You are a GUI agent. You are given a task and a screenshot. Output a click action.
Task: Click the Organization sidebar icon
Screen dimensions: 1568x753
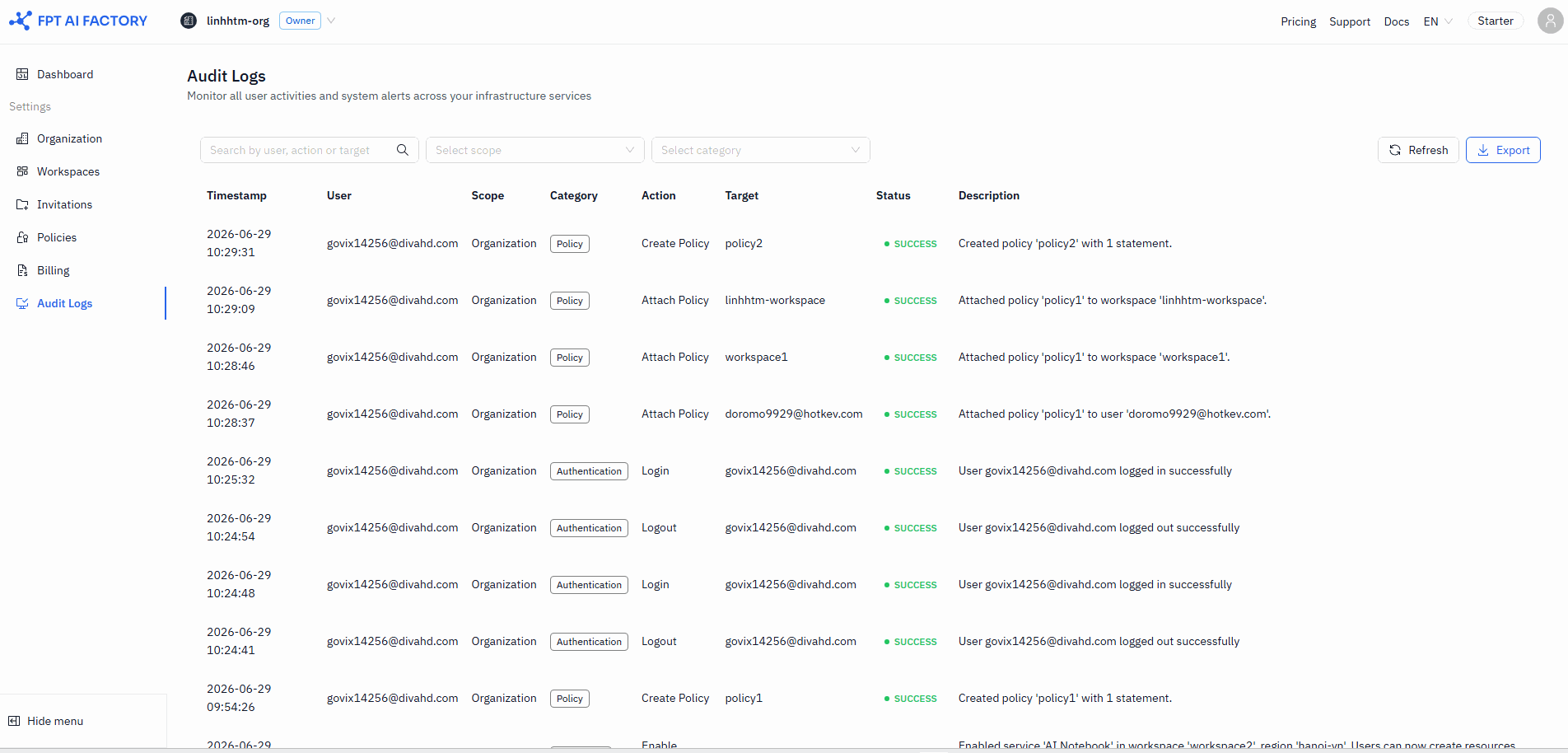click(22, 138)
